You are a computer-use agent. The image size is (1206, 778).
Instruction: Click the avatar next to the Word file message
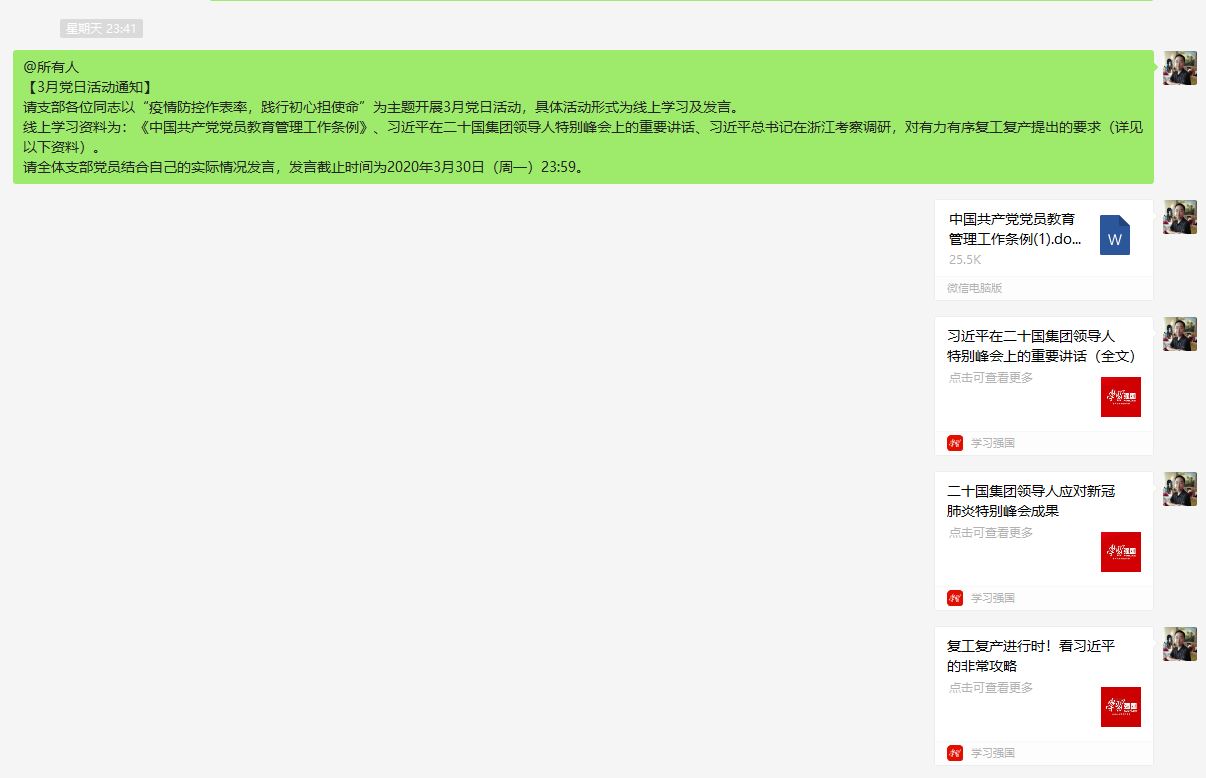tap(1180, 217)
